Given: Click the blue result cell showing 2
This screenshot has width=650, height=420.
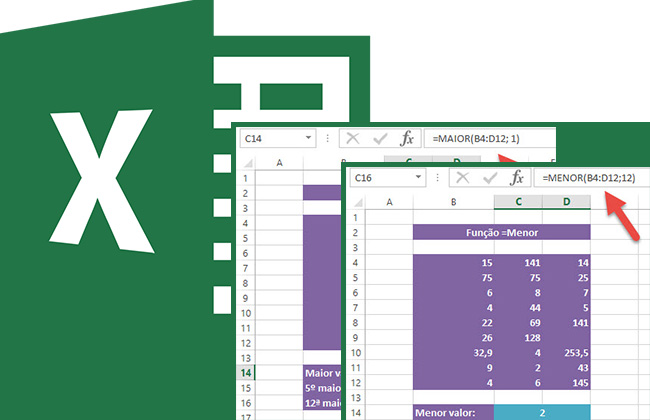Looking at the screenshot, I should pyautogui.click(x=542, y=413).
